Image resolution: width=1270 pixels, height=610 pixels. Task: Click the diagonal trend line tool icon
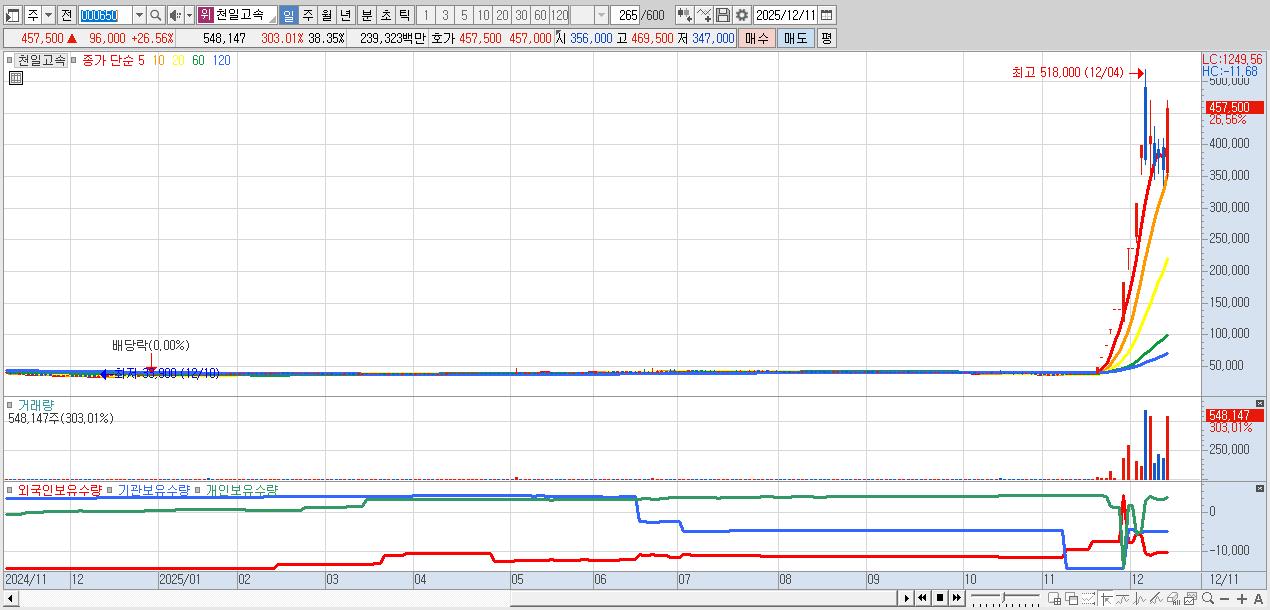(1156, 598)
